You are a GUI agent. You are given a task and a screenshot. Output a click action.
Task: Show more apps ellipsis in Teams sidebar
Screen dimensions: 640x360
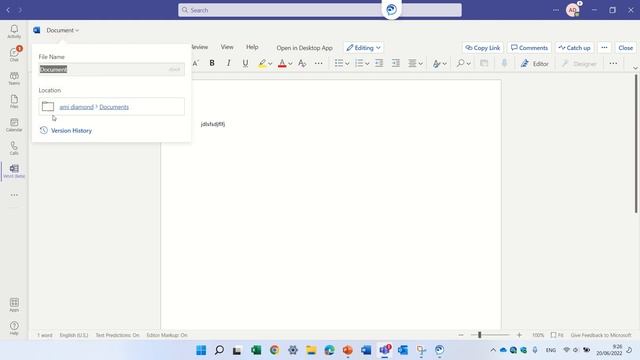tap(14, 195)
